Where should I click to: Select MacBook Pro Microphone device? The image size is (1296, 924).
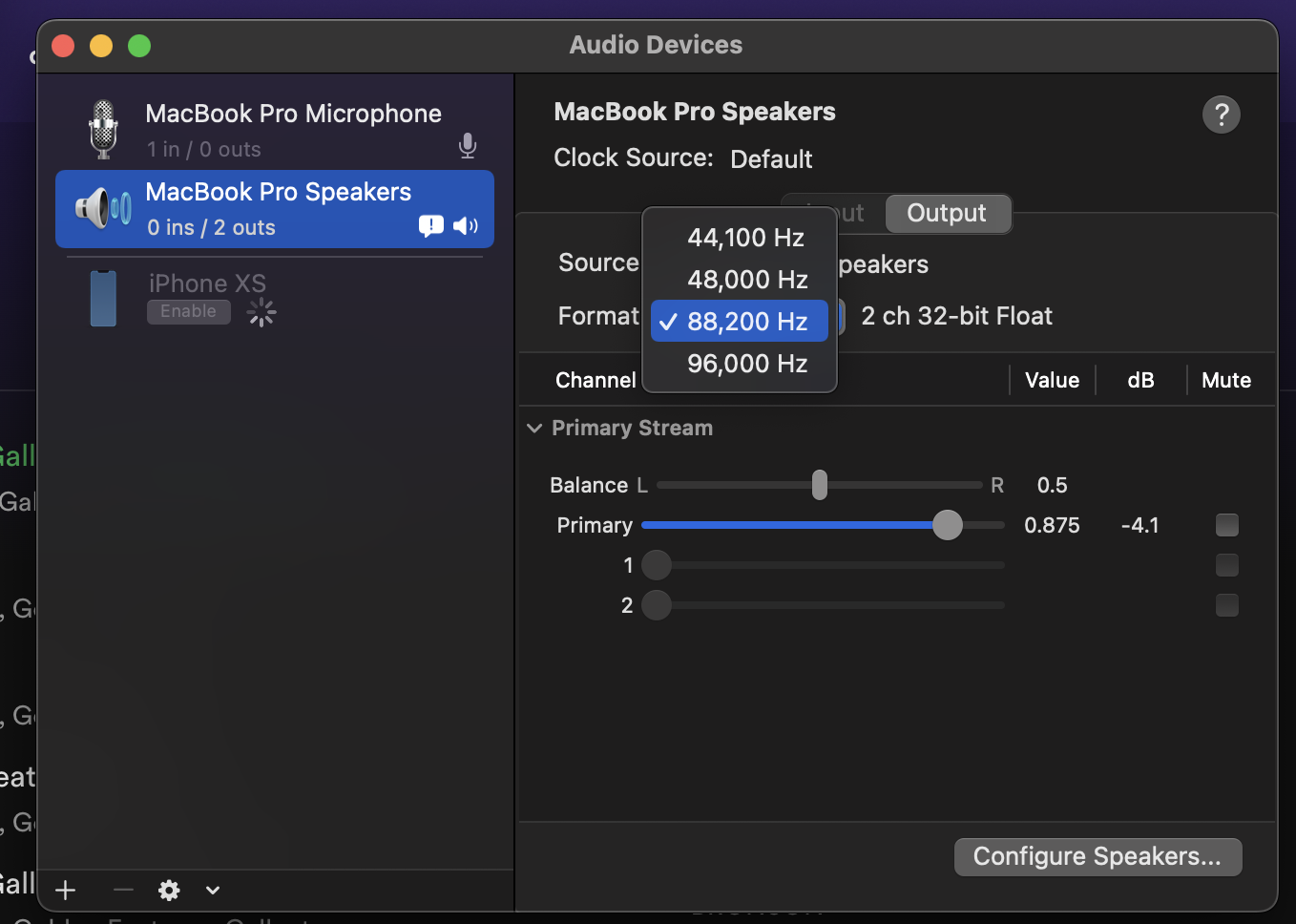275,131
